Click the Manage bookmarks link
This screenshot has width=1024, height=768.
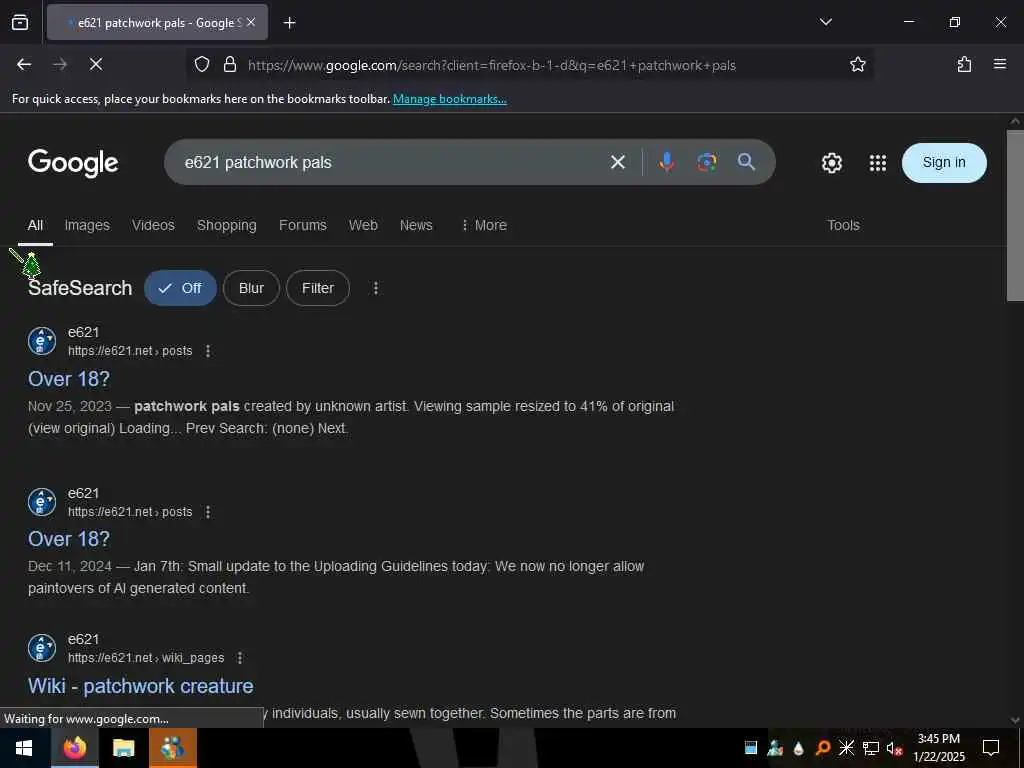pyautogui.click(x=449, y=99)
